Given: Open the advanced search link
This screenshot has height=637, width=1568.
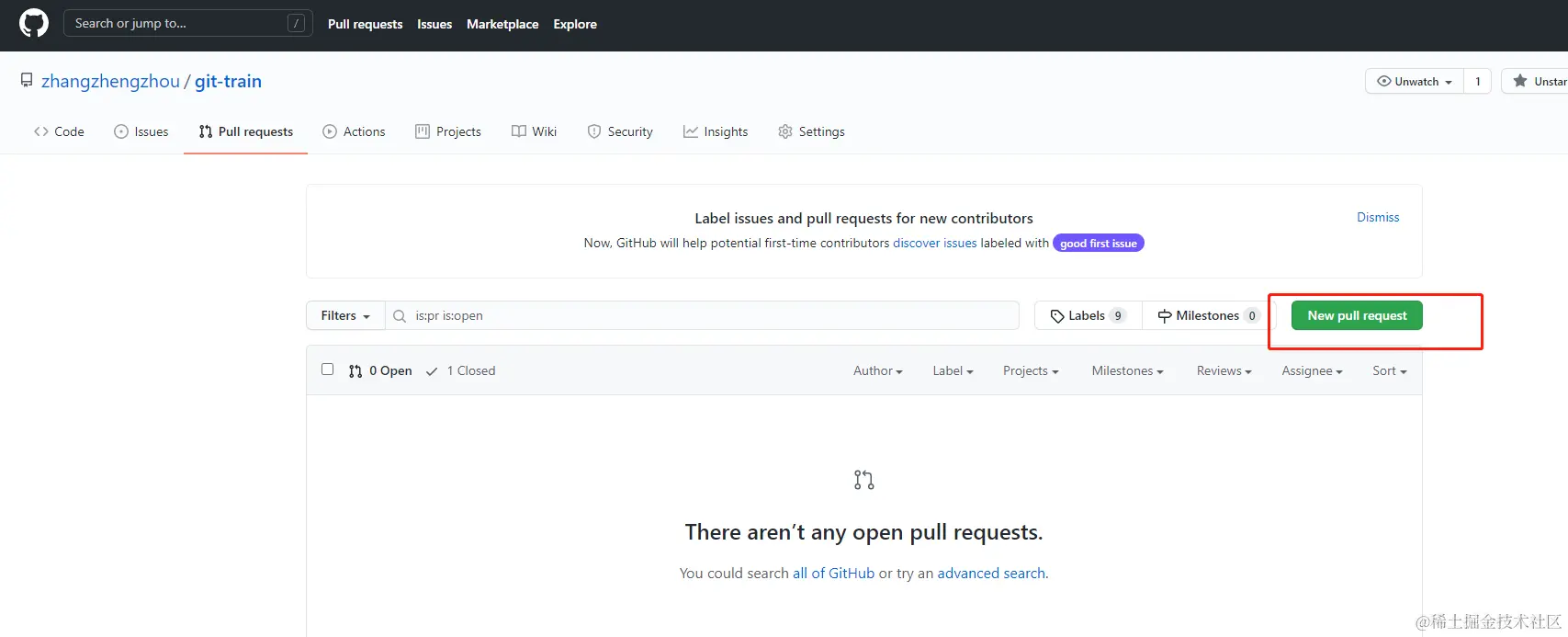Looking at the screenshot, I should click(x=991, y=573).
